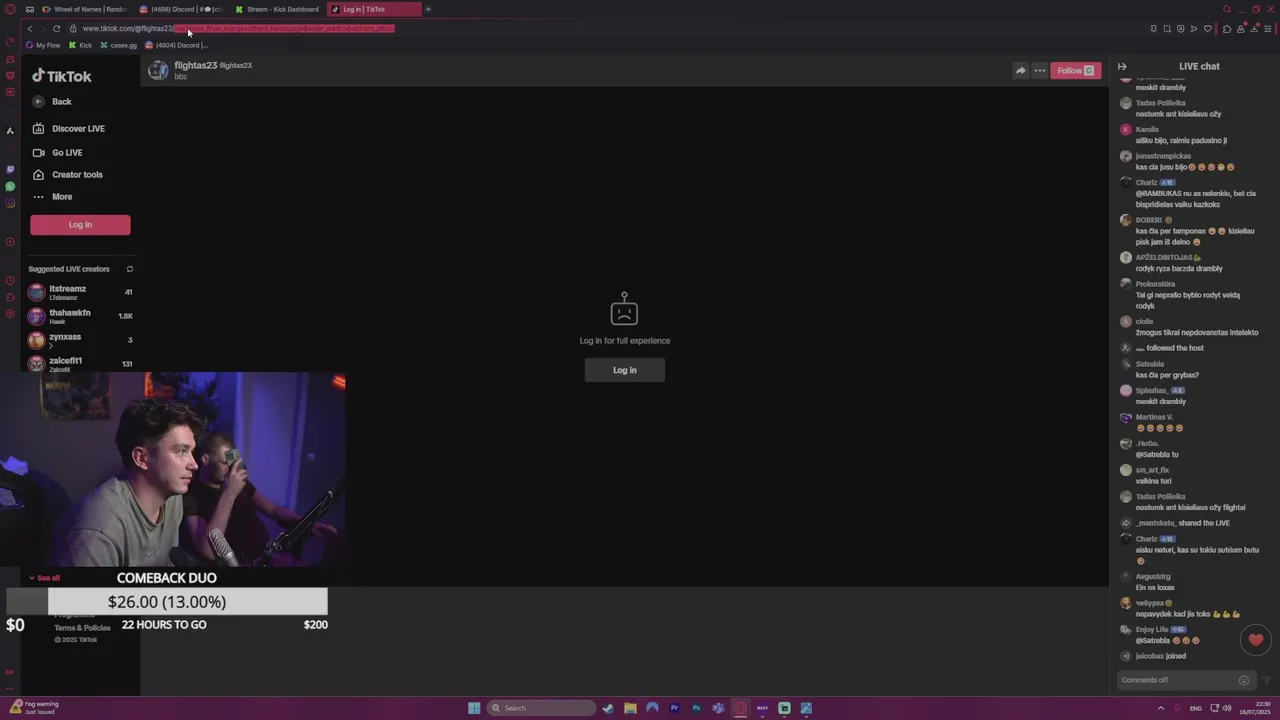Collapse the LIVE chat panel
This screenshot has height=720, width=1280.
click(1122, 66)
